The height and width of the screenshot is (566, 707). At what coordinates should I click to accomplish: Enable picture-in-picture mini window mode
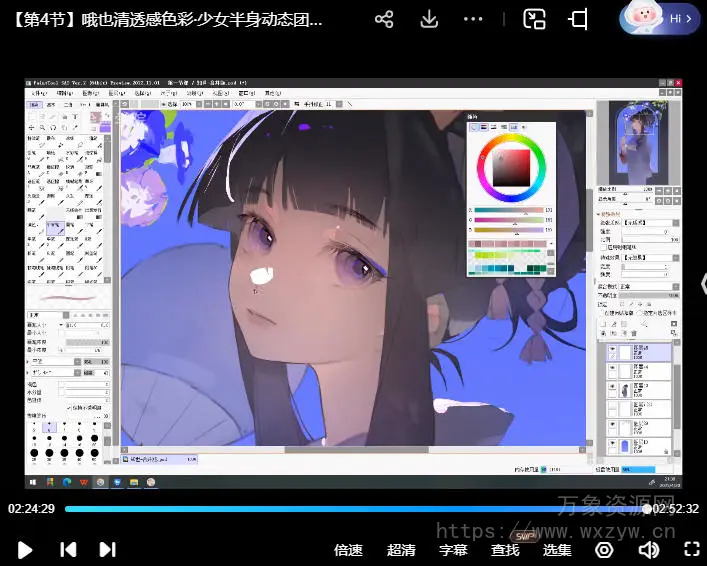pos(534,19)
